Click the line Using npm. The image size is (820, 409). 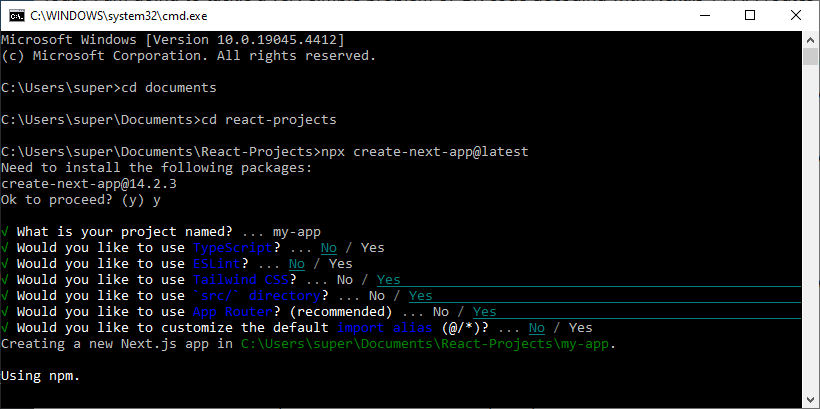(40, 376)
